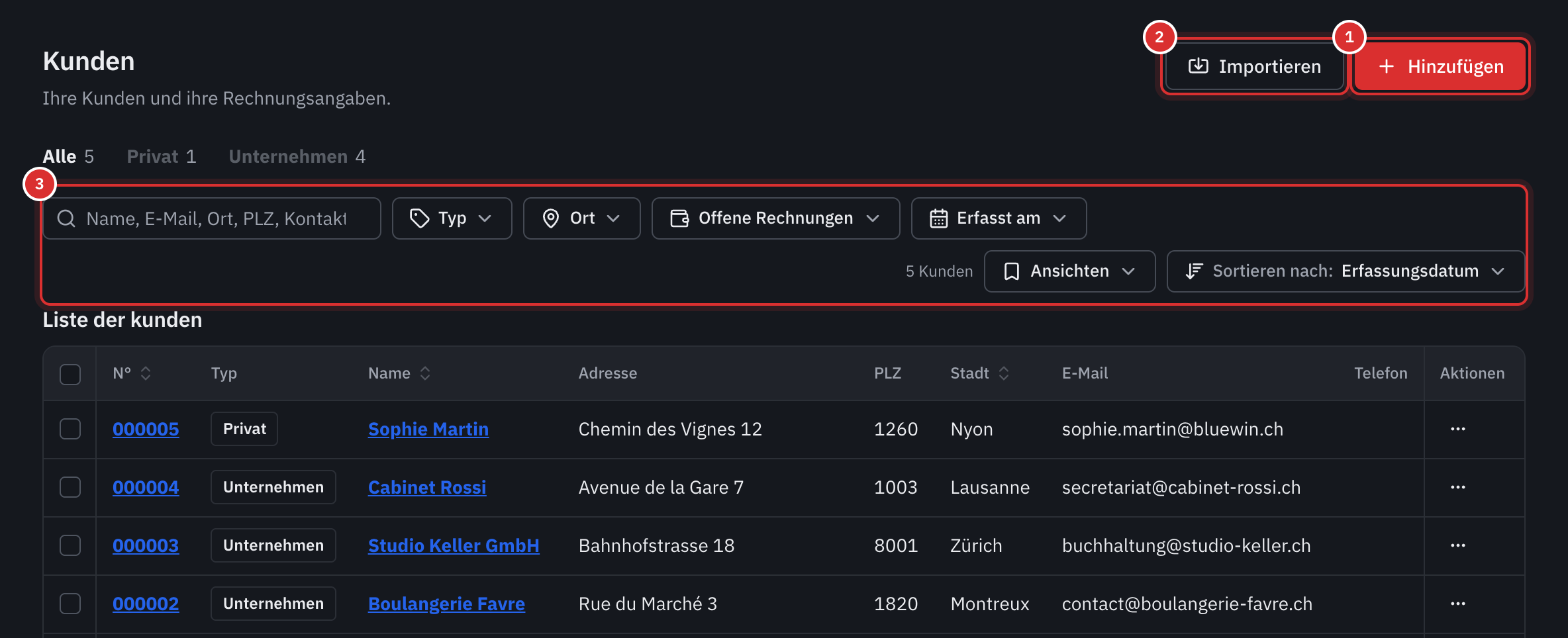Check the box for Sophie Martin row

click(70, 429)
